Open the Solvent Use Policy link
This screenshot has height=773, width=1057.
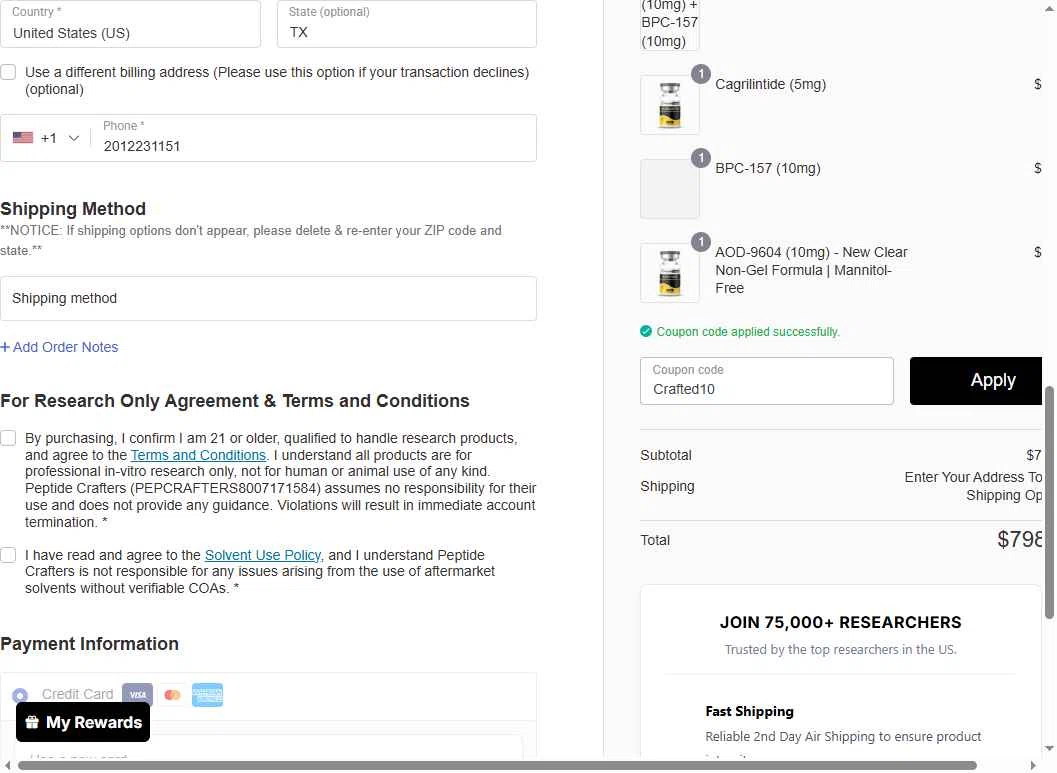(x=263, y=555)
